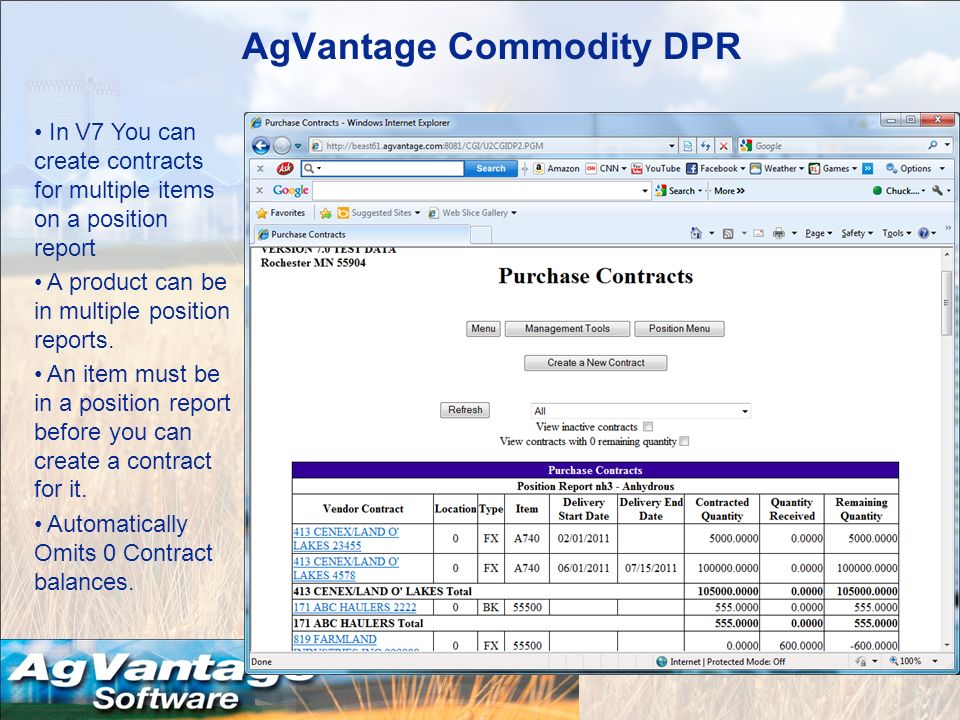Open search provider dropdown arrow
960x720 pixels.
coord(947,145)
